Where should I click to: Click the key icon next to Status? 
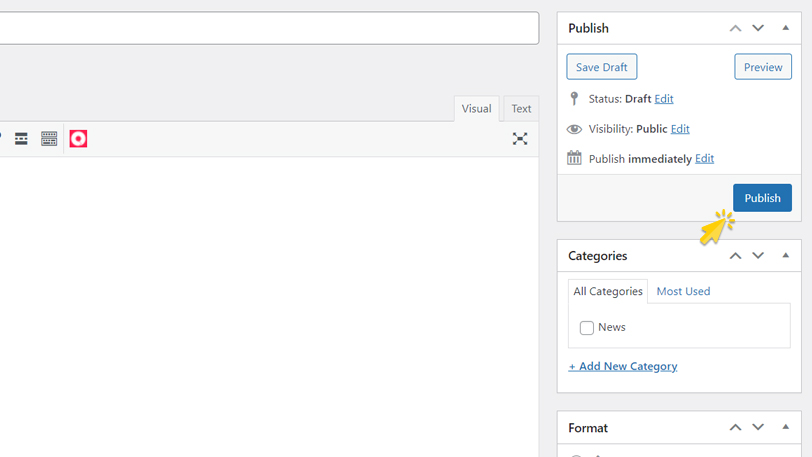574,98
